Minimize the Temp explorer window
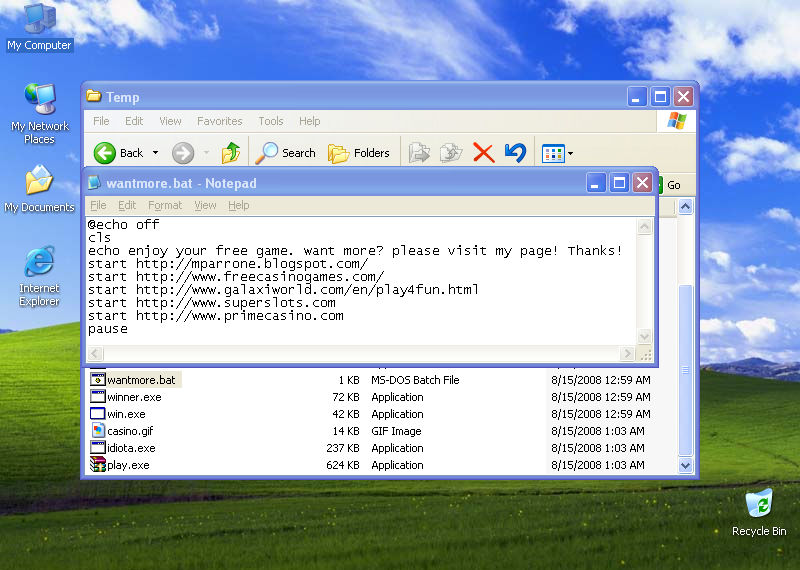 (637, 96)
